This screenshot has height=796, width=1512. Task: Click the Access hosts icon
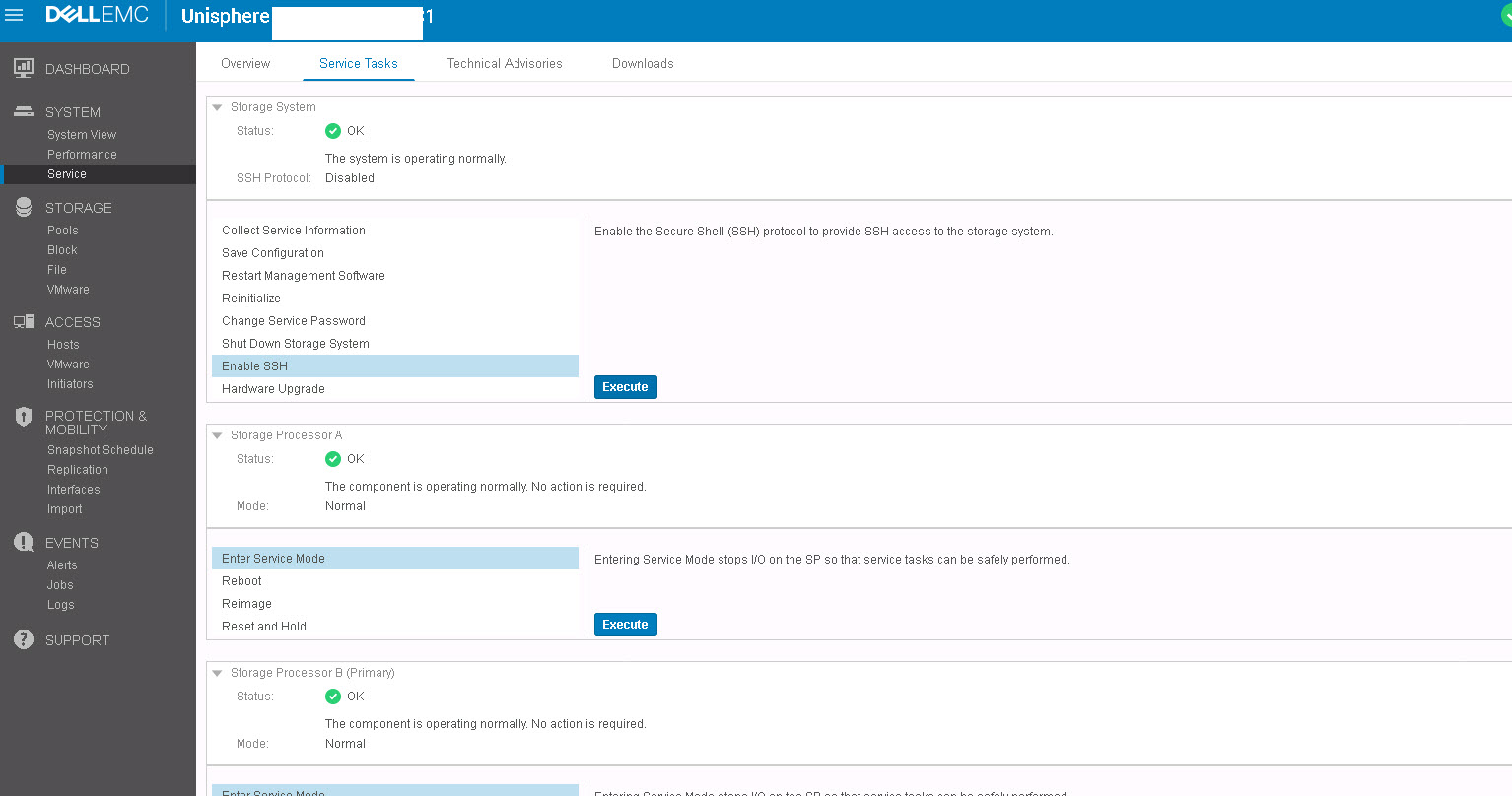[24, 322]
